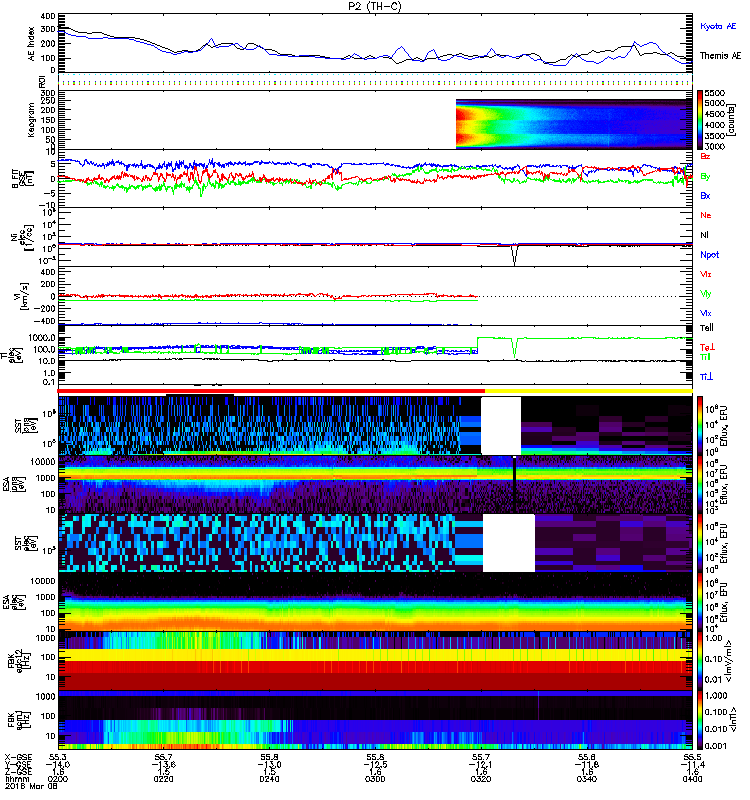Image resolution: width=750 pixels, height=800 pixels.
Task: Click the hhmm row label
Action: click(x=15, y=779)
